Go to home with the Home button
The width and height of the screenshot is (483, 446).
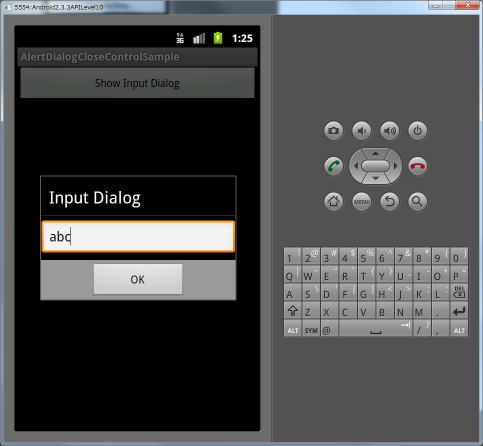point(333,201)
